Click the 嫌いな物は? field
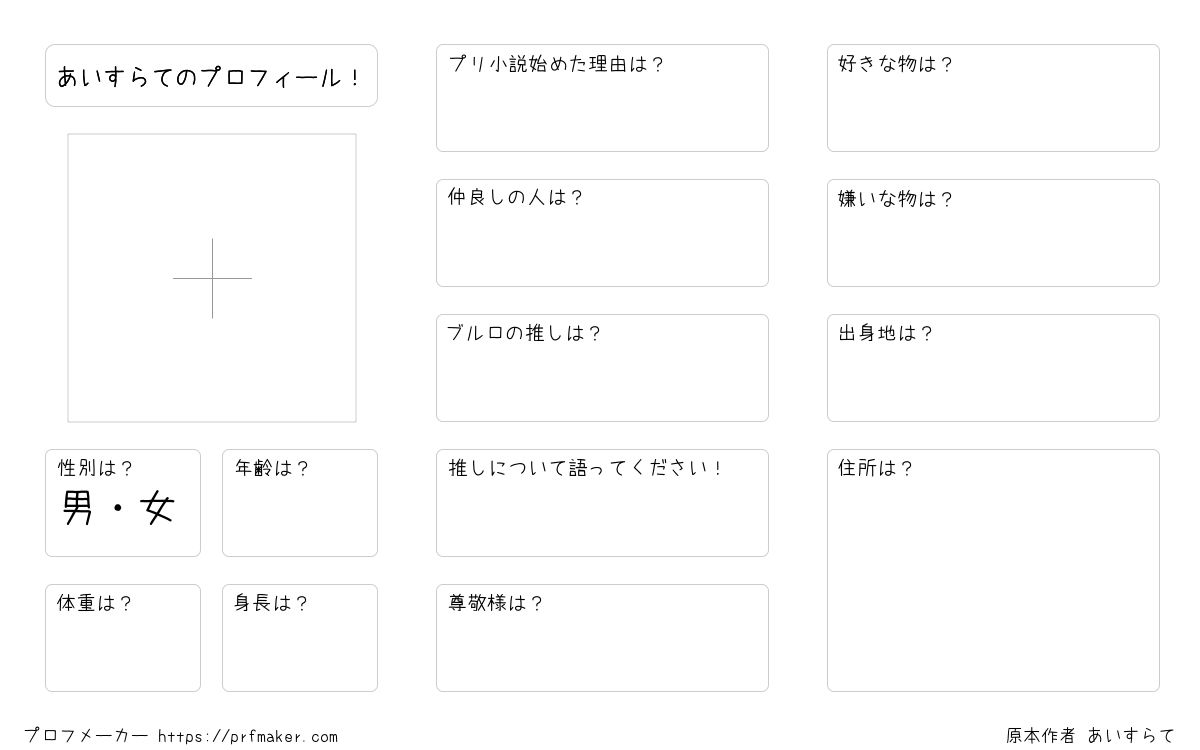1200x750 pixels. pyautogui.click(x=993, y=233)
